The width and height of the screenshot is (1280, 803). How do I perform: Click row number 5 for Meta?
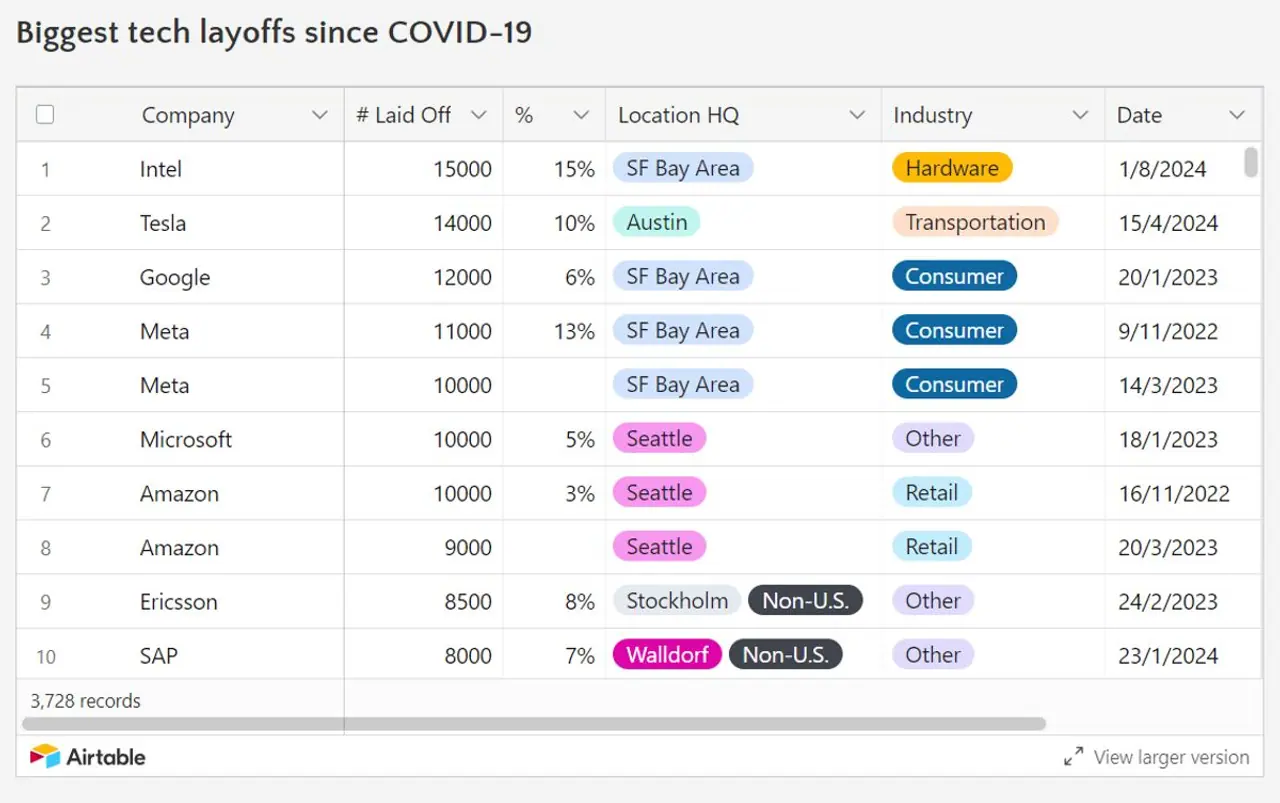pos(45,386)
